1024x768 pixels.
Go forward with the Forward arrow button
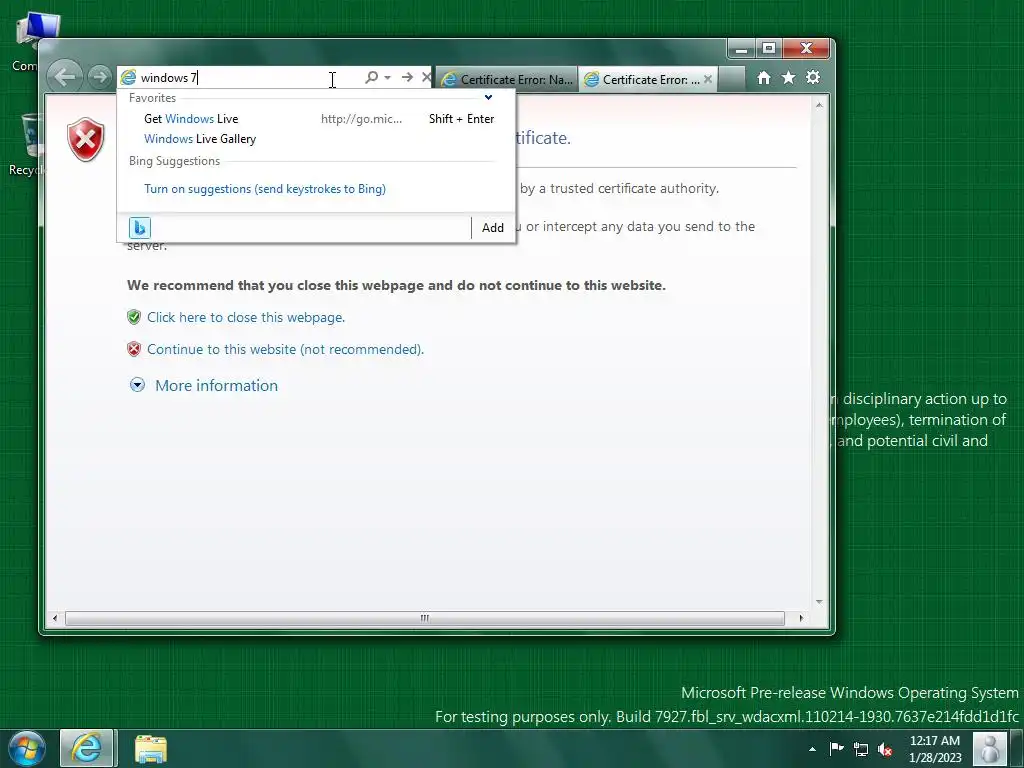[99, 77]
